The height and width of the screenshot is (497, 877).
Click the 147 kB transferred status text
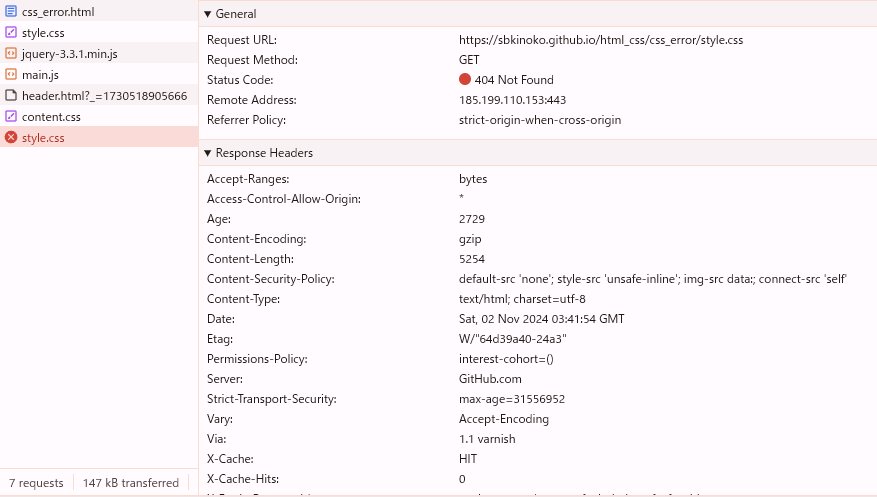coord(131,483)
